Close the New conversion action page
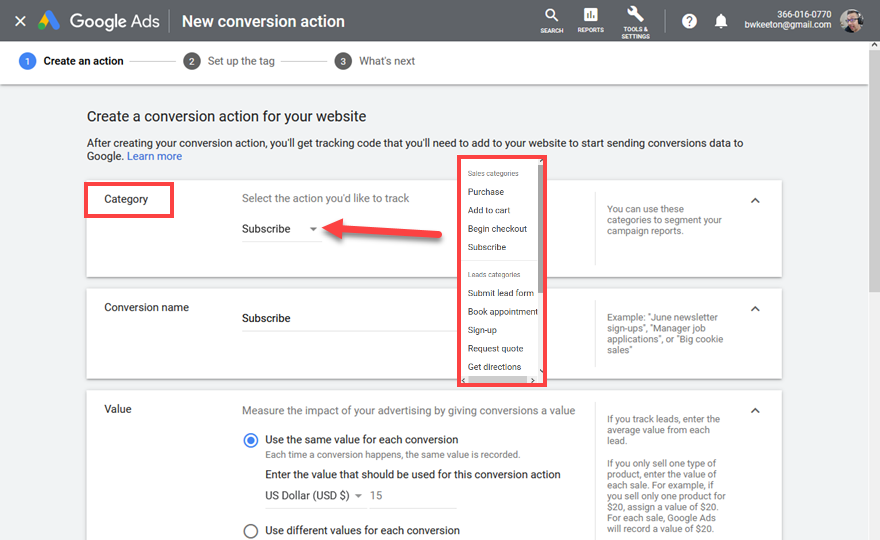Viewport: 880px width, 540px height. pos(20,21)
